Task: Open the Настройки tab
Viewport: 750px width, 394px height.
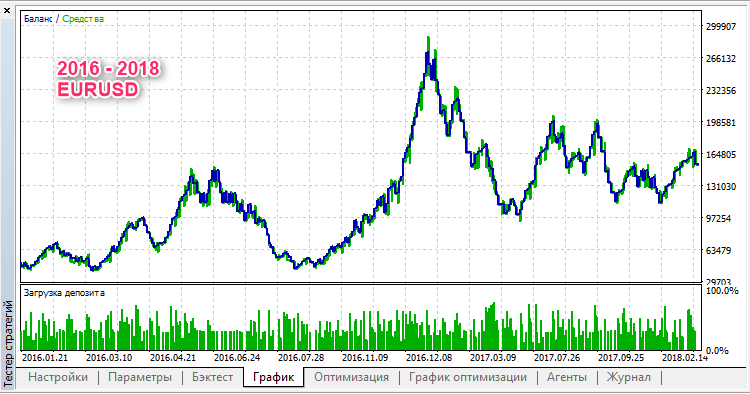Action: [x=58, y=377]
